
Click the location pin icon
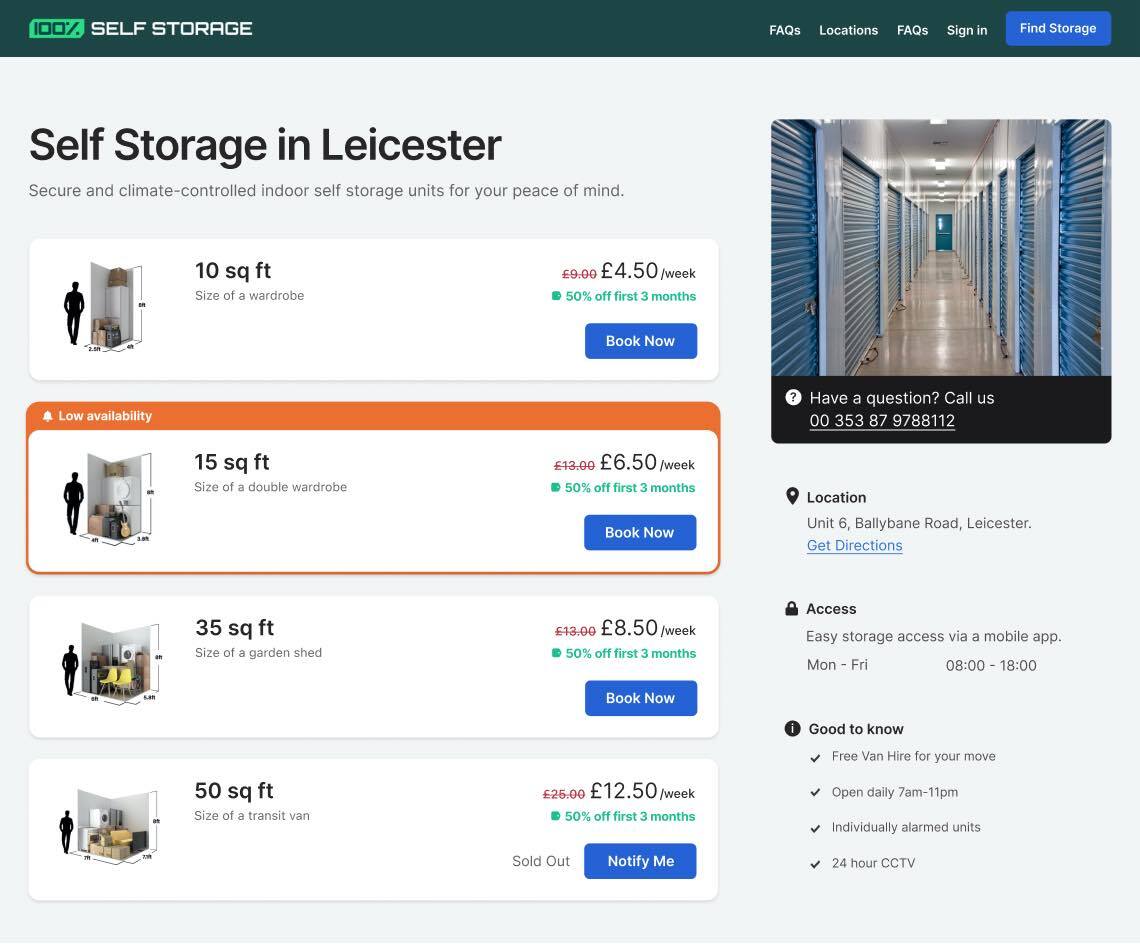coord(792,496)
